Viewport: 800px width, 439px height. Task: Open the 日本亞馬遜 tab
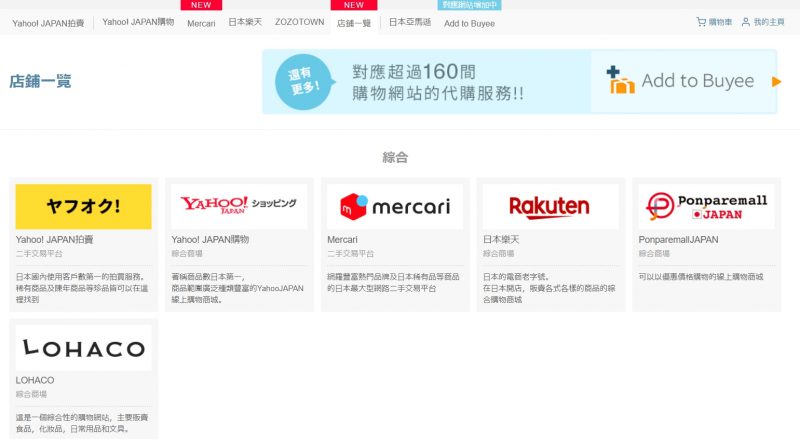coord(410,22)
